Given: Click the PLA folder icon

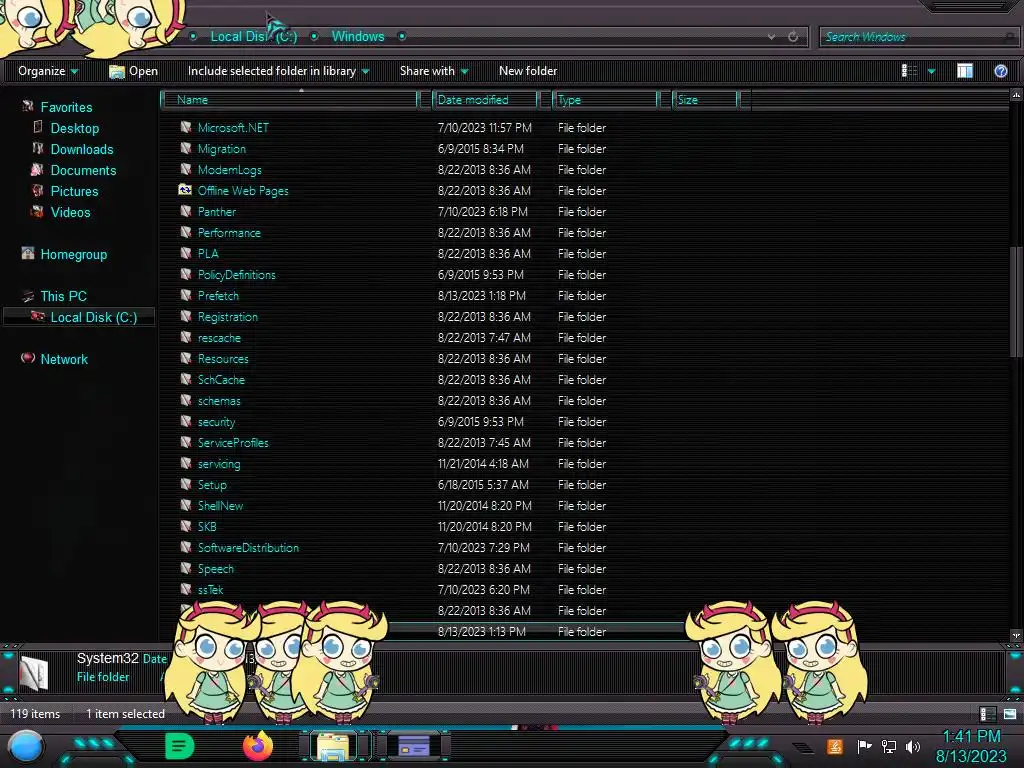Looking at the screenshot, I should (x=185, y=253).
